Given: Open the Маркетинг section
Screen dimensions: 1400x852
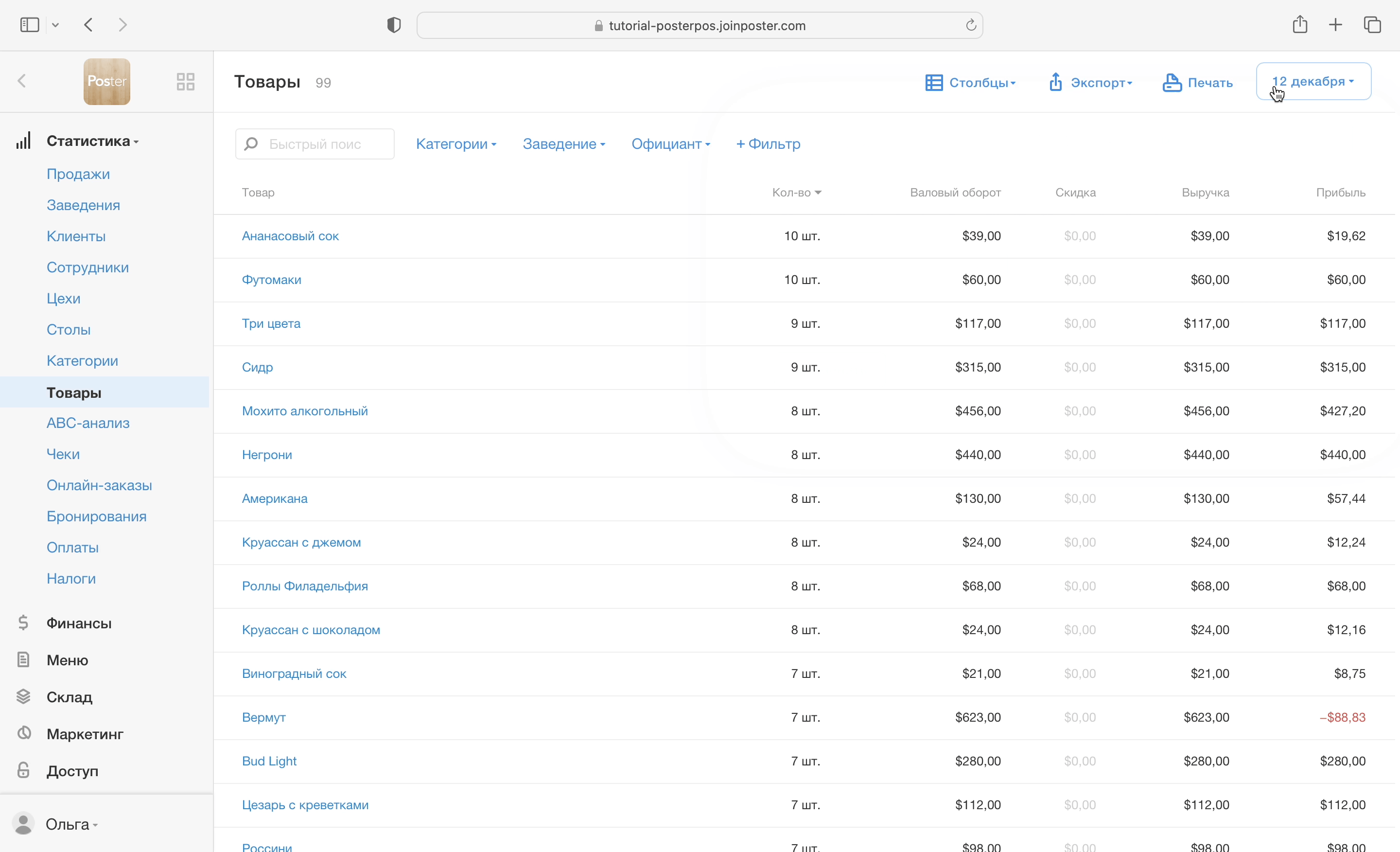Looking at the screenshot, I should [x=85, y=734].
